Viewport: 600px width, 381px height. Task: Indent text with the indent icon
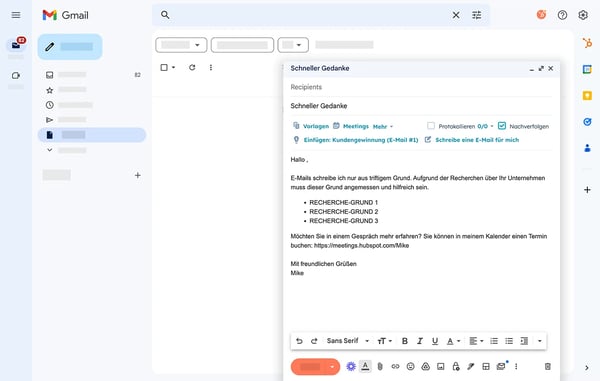[x=524, y=341]
